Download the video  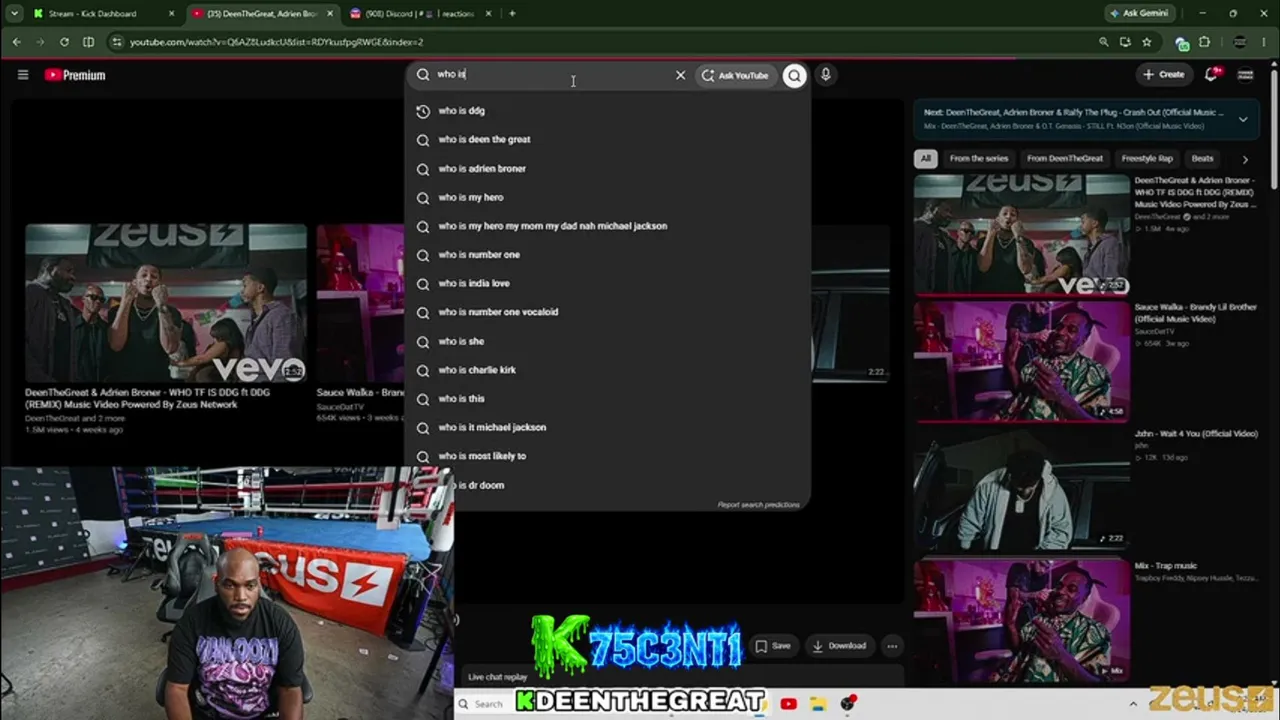(838, 646)
